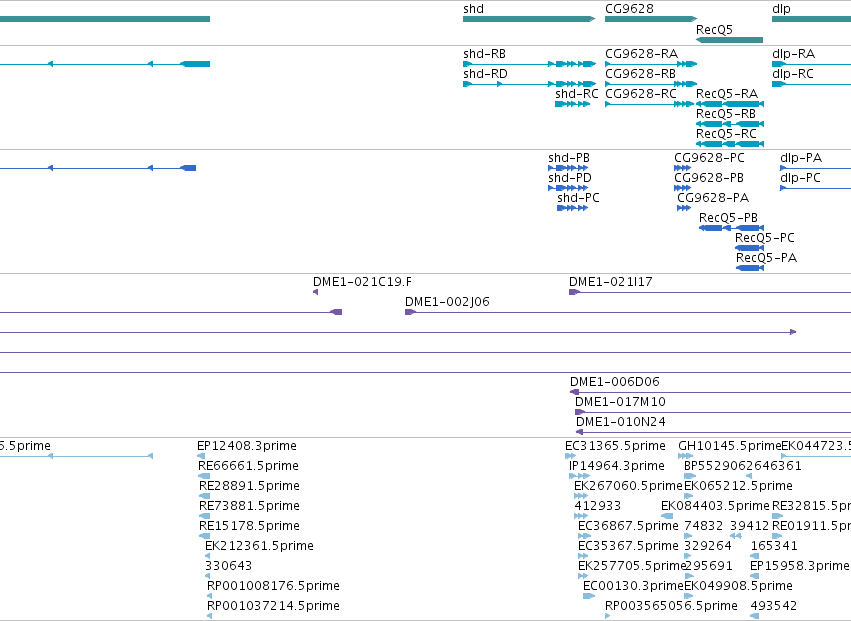Image resolution: width=851 pixels, height=621 pixels.
Task: Select transcript CG9628-RB
Action: [x=640, y=74]
